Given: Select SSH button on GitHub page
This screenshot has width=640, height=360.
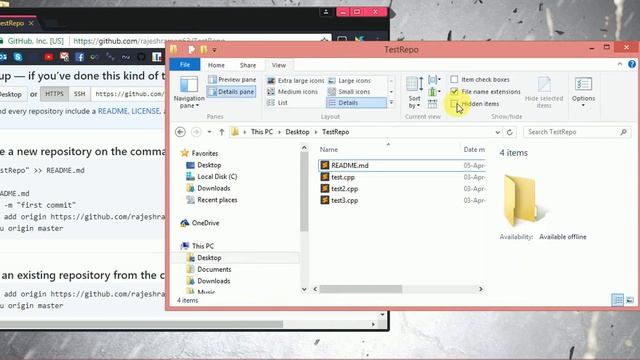Looking at the screenshot, I should 80,94.
